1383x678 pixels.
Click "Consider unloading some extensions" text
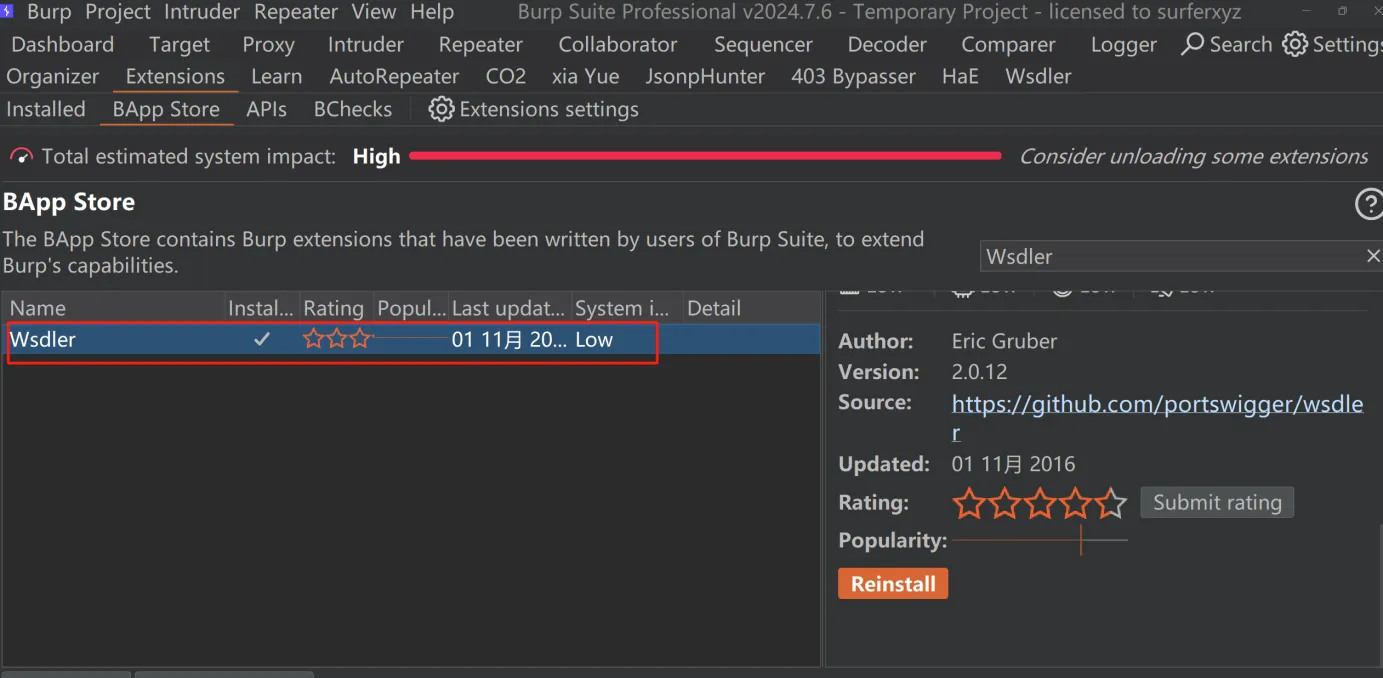point(1193,157)
